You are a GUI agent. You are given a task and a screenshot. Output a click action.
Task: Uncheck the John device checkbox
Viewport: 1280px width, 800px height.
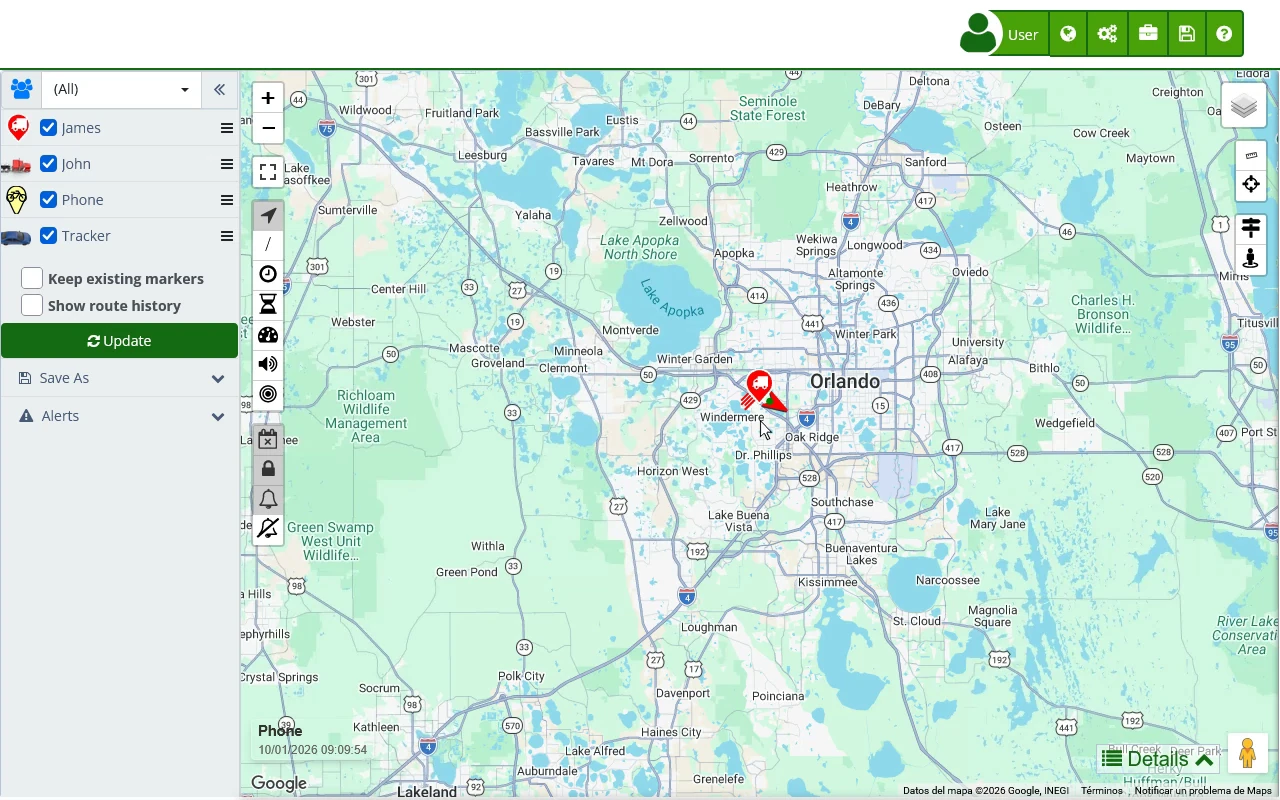click(x=48, y=164)
